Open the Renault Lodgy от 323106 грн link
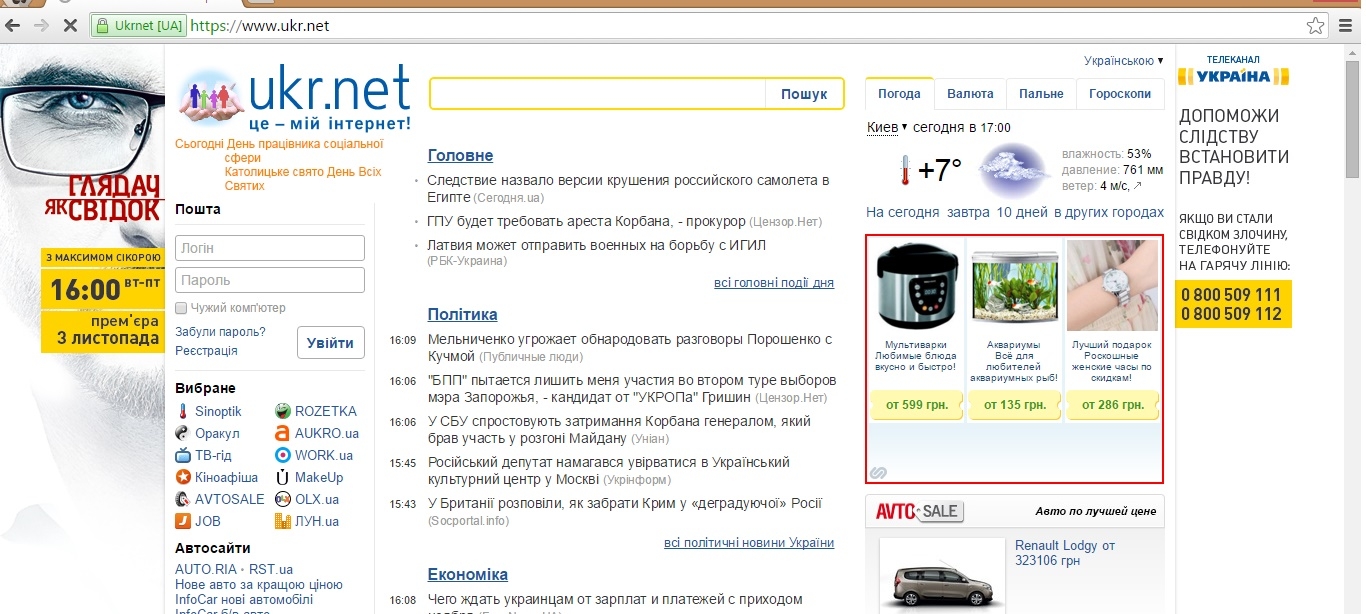This screenshot has height=614, width=1366. pos(1065,553)
